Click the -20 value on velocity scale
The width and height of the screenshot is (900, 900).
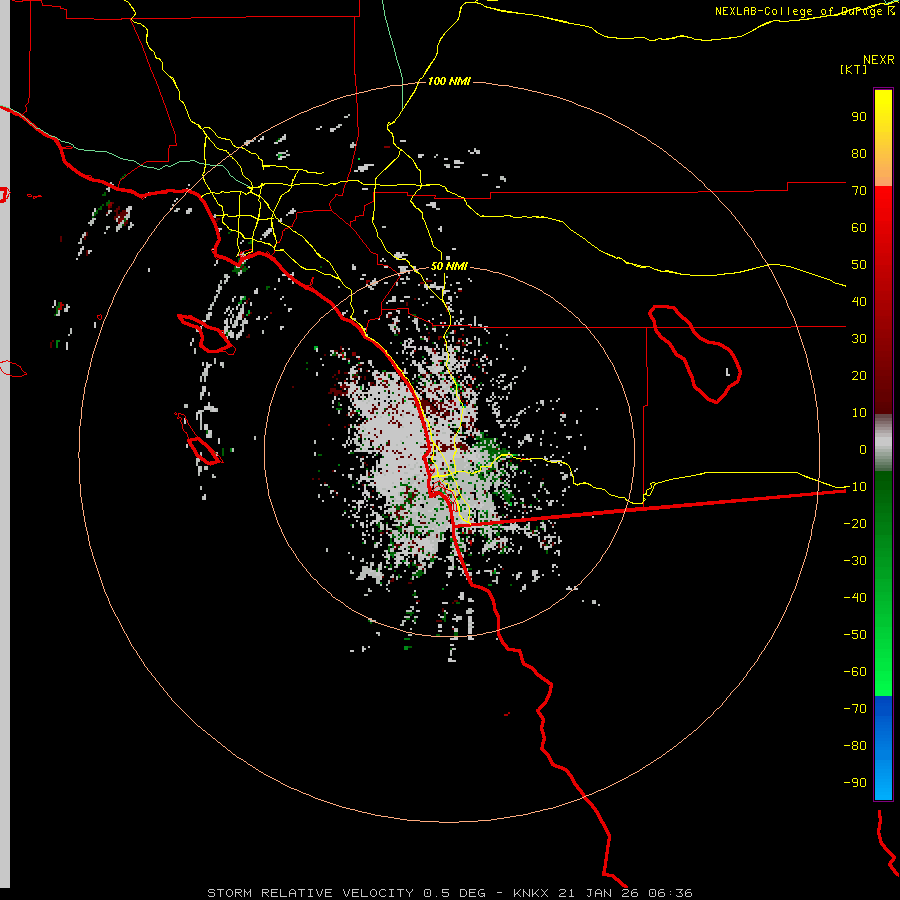tap(855, 523)
